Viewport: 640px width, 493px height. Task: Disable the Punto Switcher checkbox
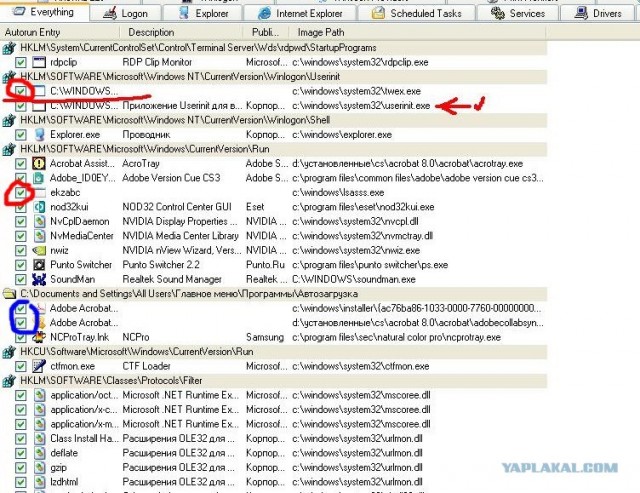click(20, 265)
